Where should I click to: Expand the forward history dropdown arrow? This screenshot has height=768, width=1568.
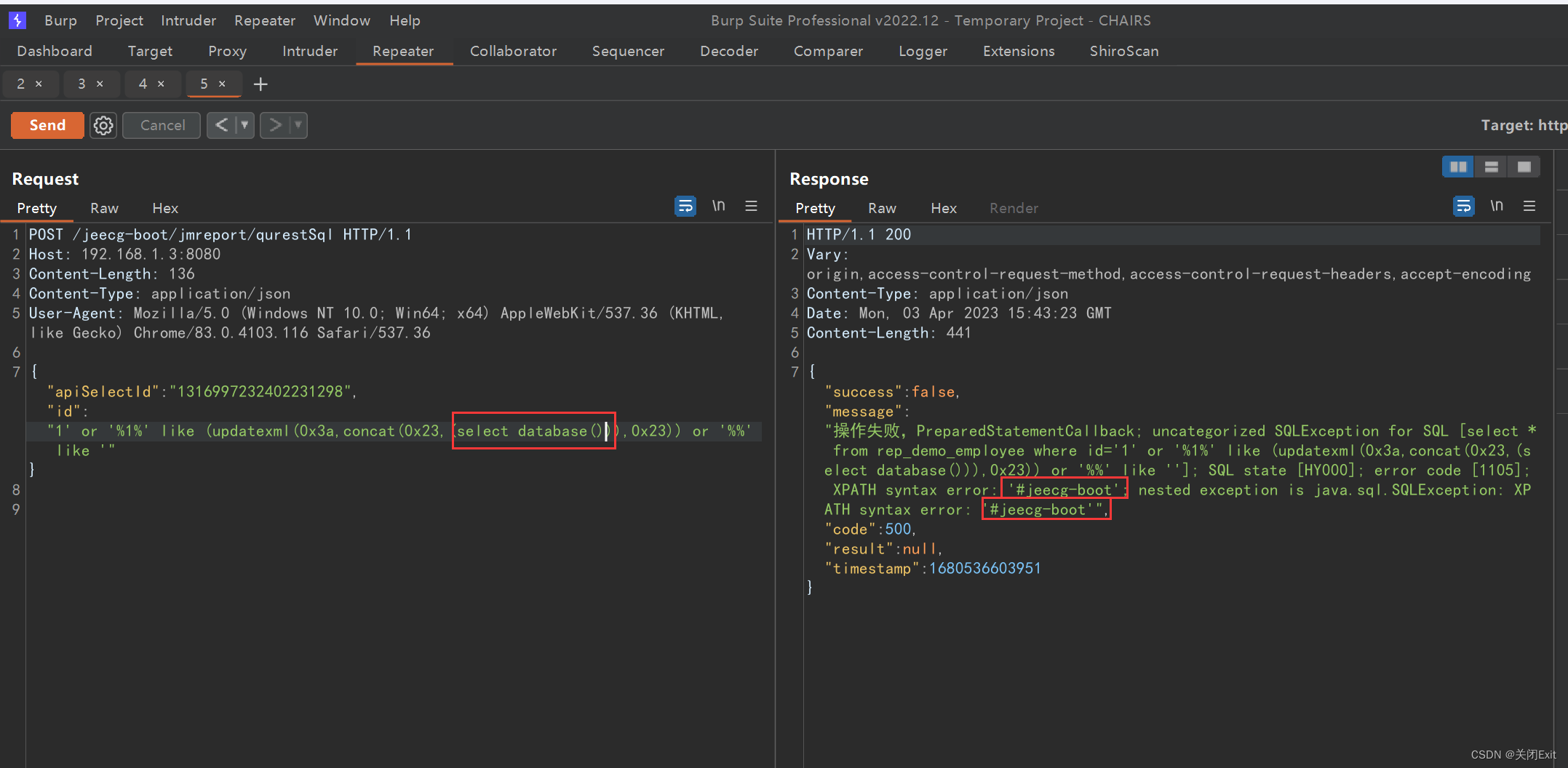click(298, 125)
